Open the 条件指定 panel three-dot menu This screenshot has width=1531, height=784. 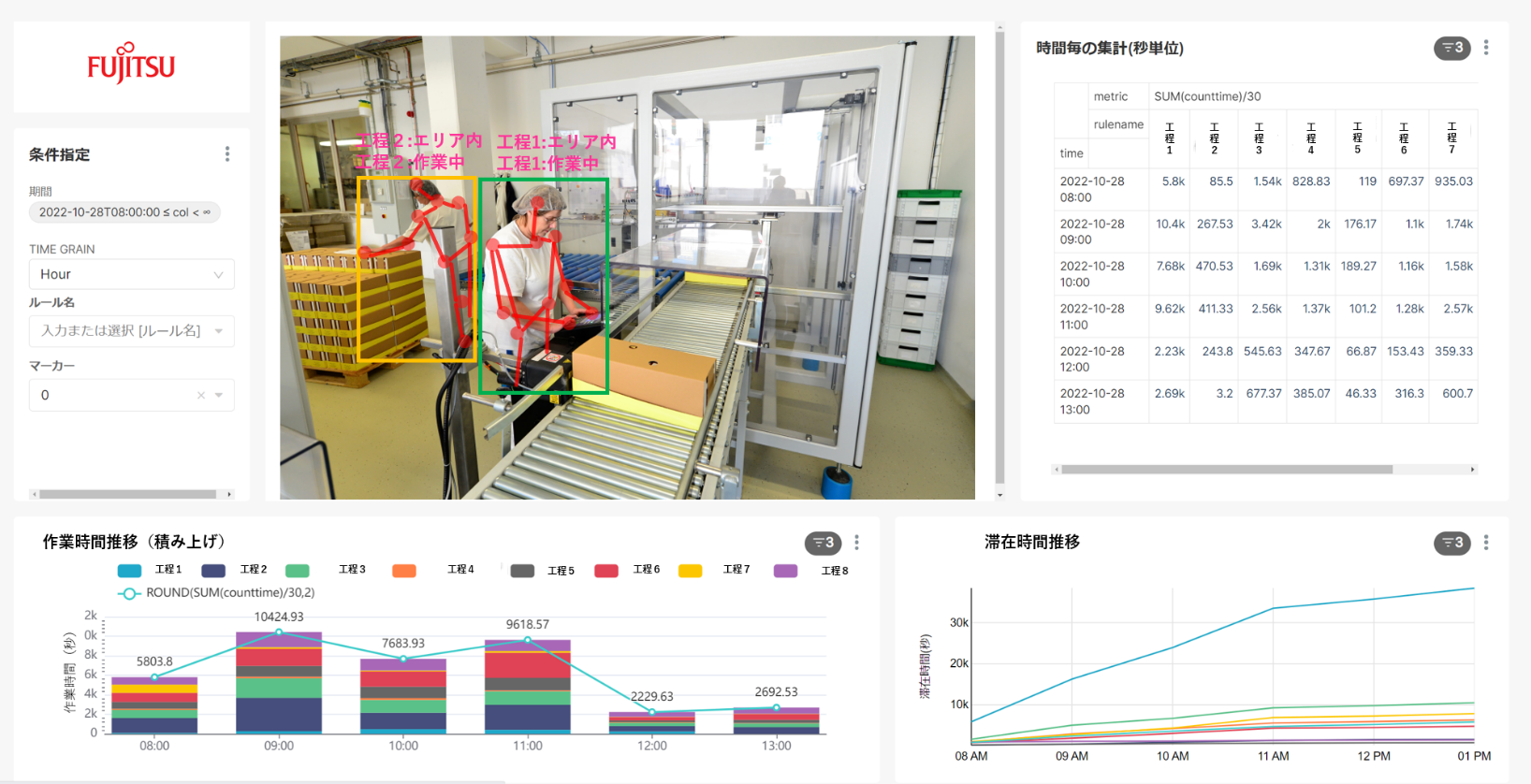pos(227,154)
